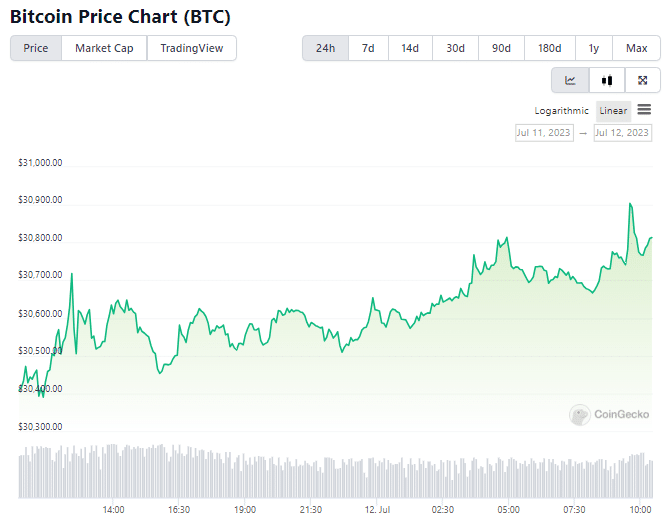Toggle Linear scale

pyautogui.click(x=613, y=111)
